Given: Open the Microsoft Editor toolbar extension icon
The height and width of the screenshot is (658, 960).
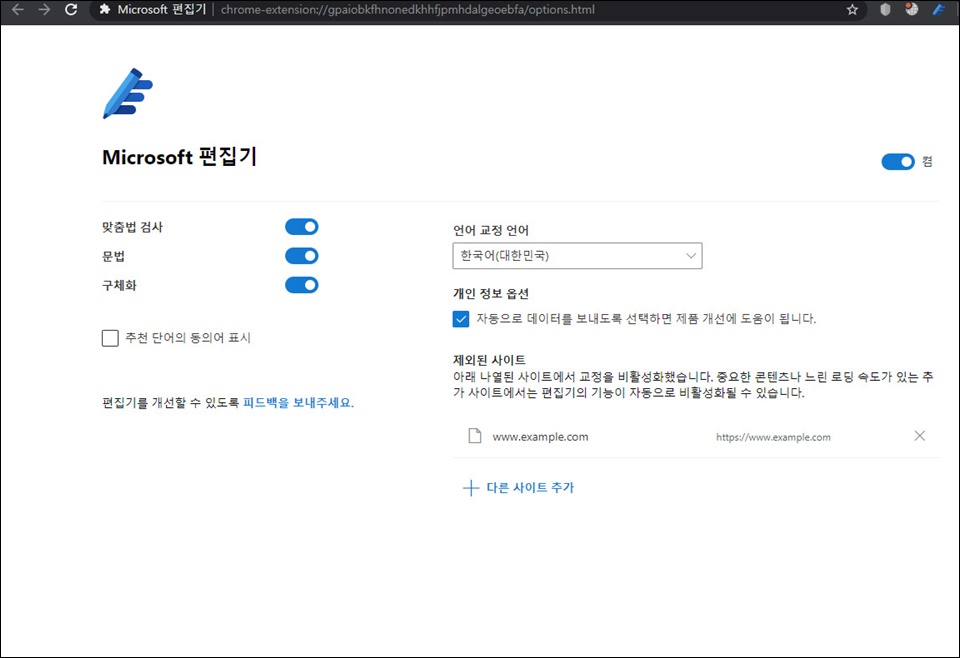Looking at the screenshot, I should [x=939, y=9].
